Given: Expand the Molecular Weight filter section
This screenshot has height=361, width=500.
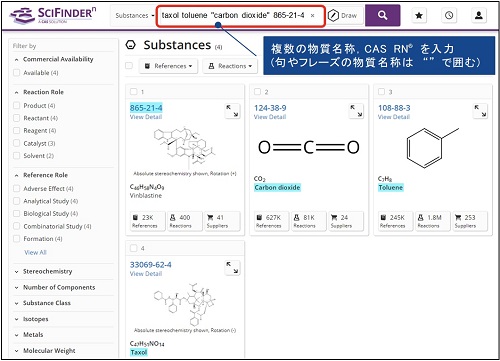Looking at the screenshot, I should 49,351.
